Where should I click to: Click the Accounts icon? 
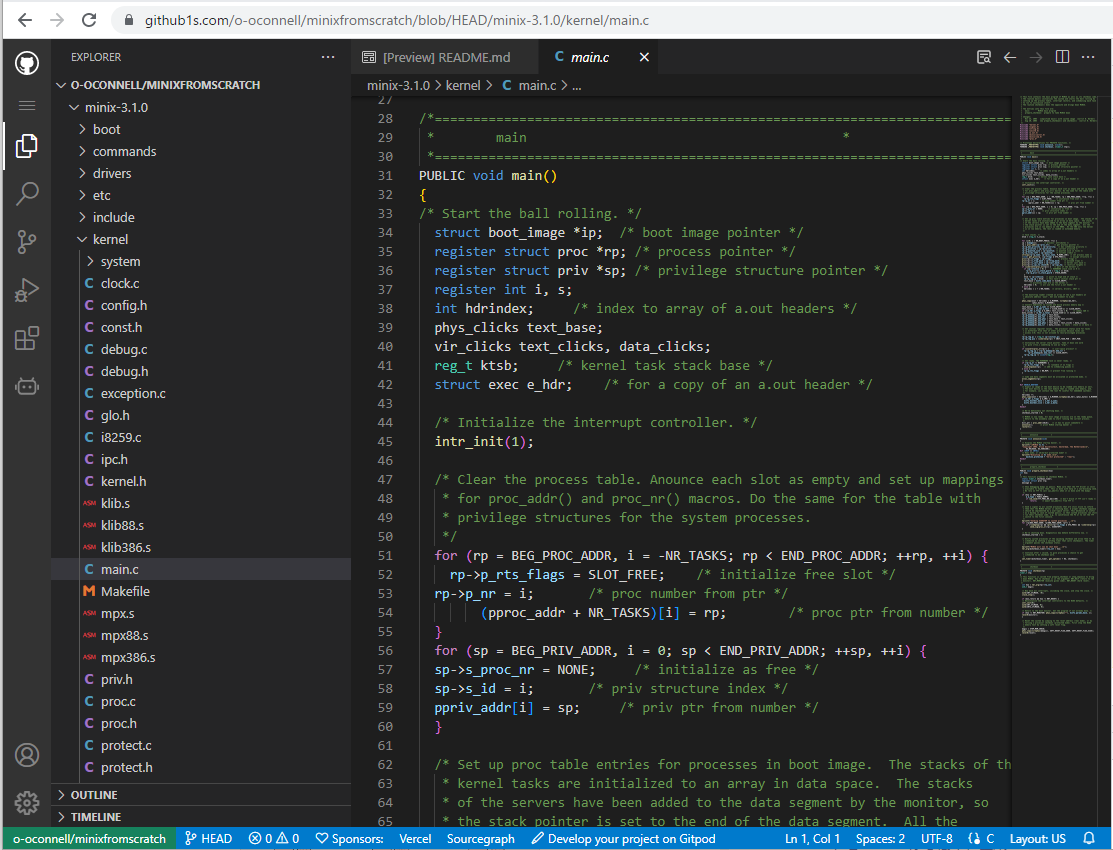click(27, 755)
